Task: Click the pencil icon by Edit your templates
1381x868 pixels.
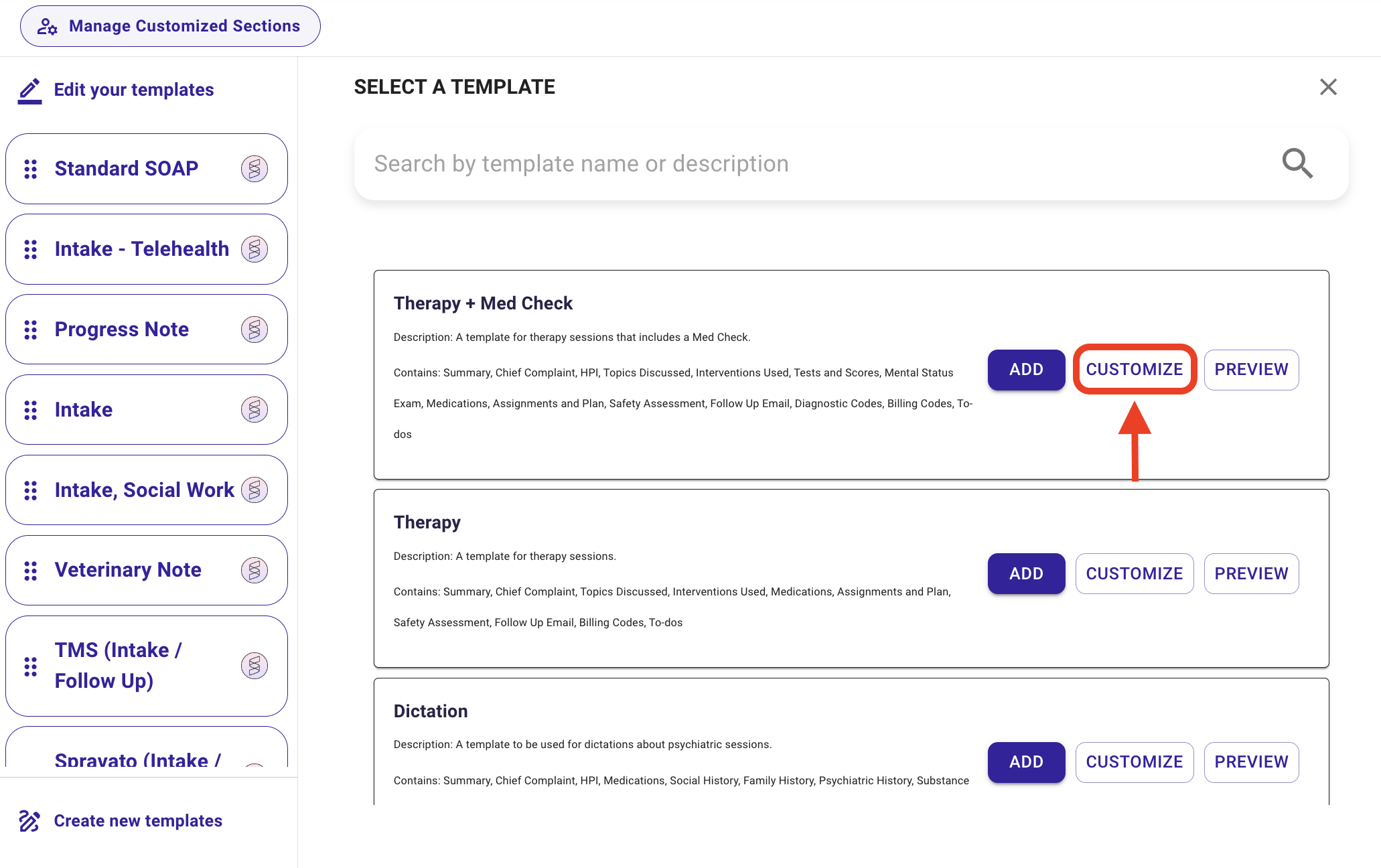Action: click(x=30, y=90)
